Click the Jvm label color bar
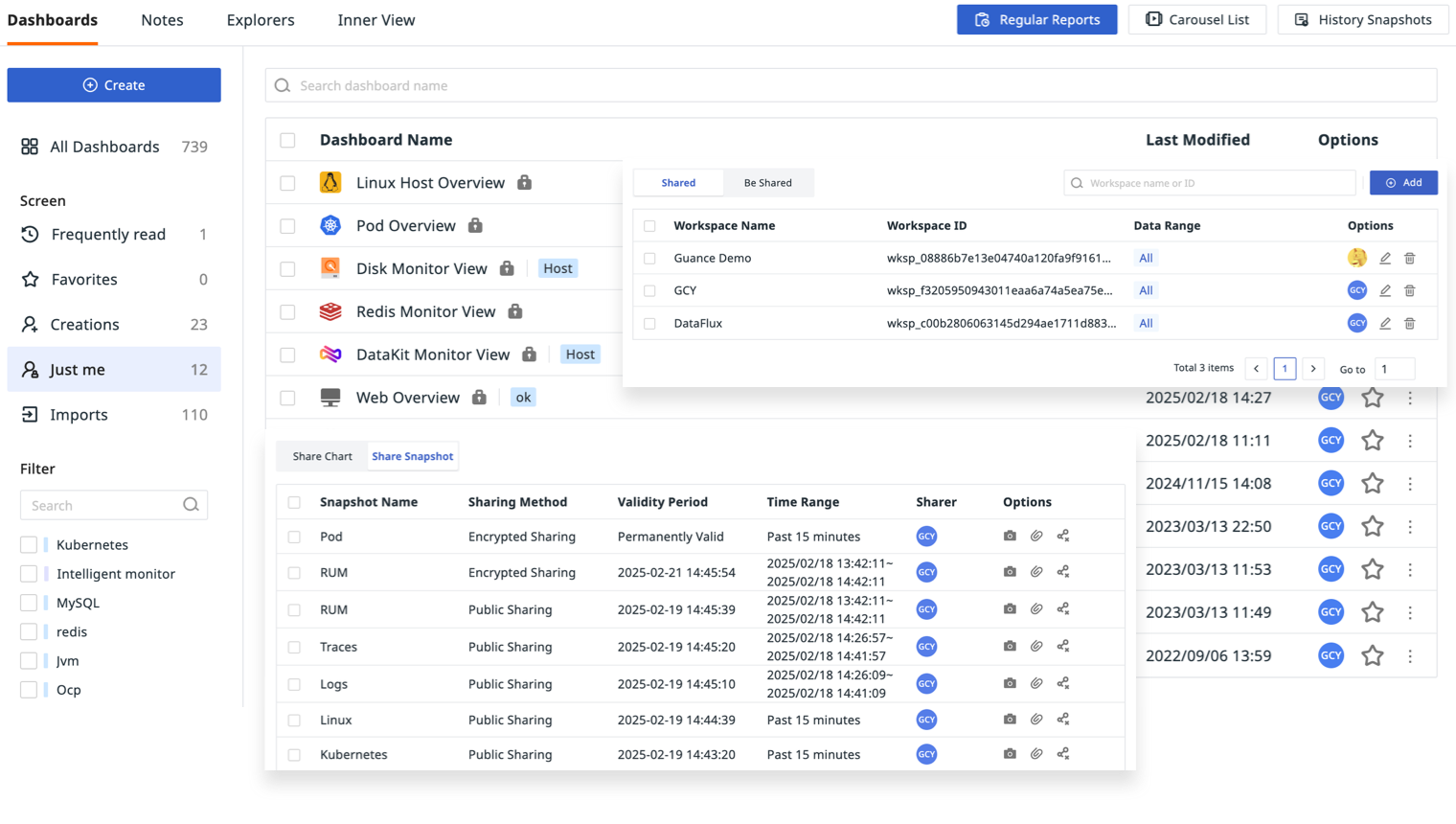Viewport: 1456px width, 824px height. pos(46,660)
